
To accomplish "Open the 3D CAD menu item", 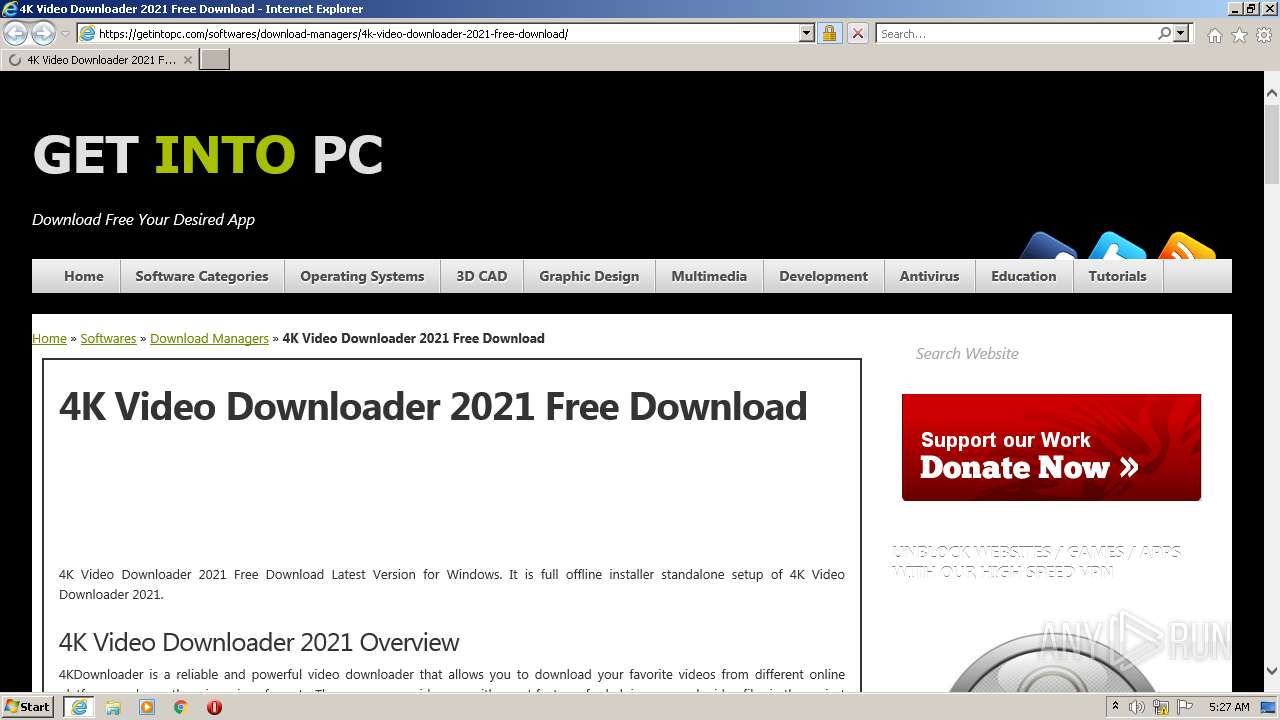I will coord(482,276).
